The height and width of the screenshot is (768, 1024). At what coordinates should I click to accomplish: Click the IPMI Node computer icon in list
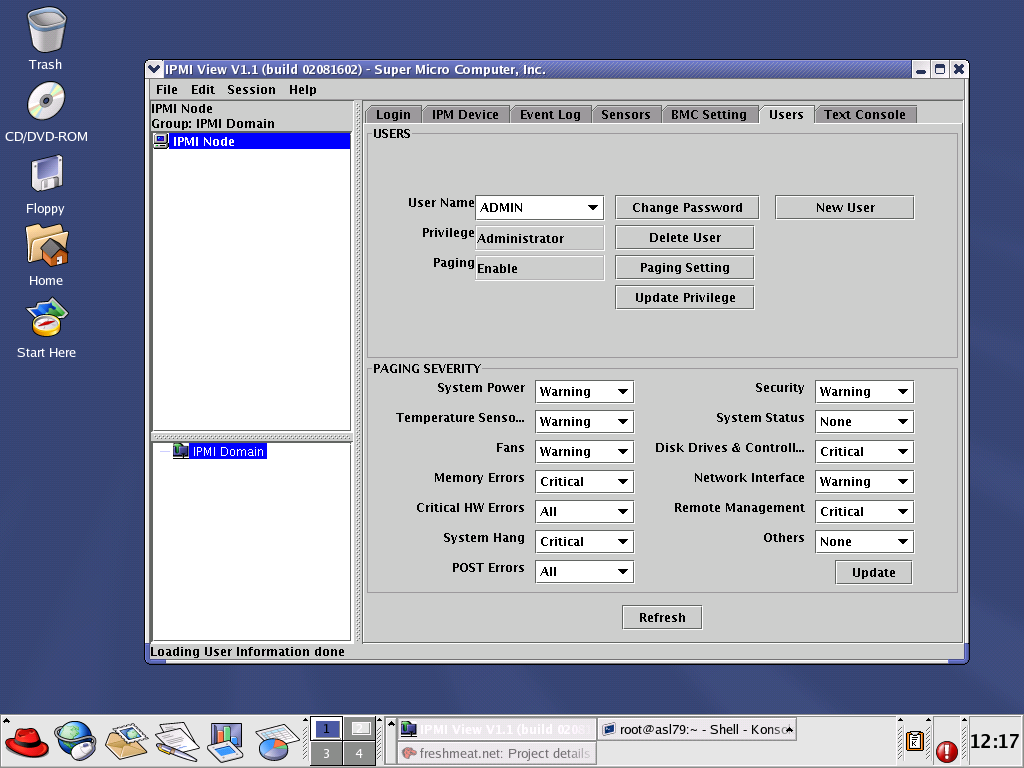[x=161, y=141]
